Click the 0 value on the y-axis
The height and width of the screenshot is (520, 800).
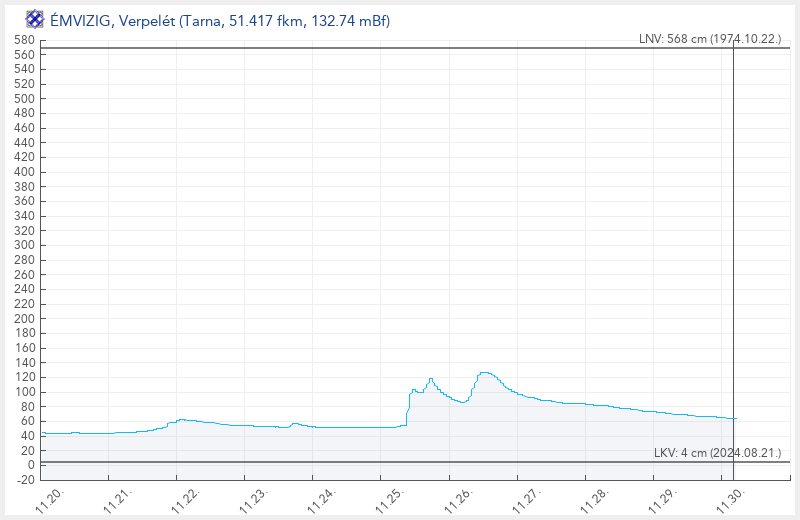point(31,465)
